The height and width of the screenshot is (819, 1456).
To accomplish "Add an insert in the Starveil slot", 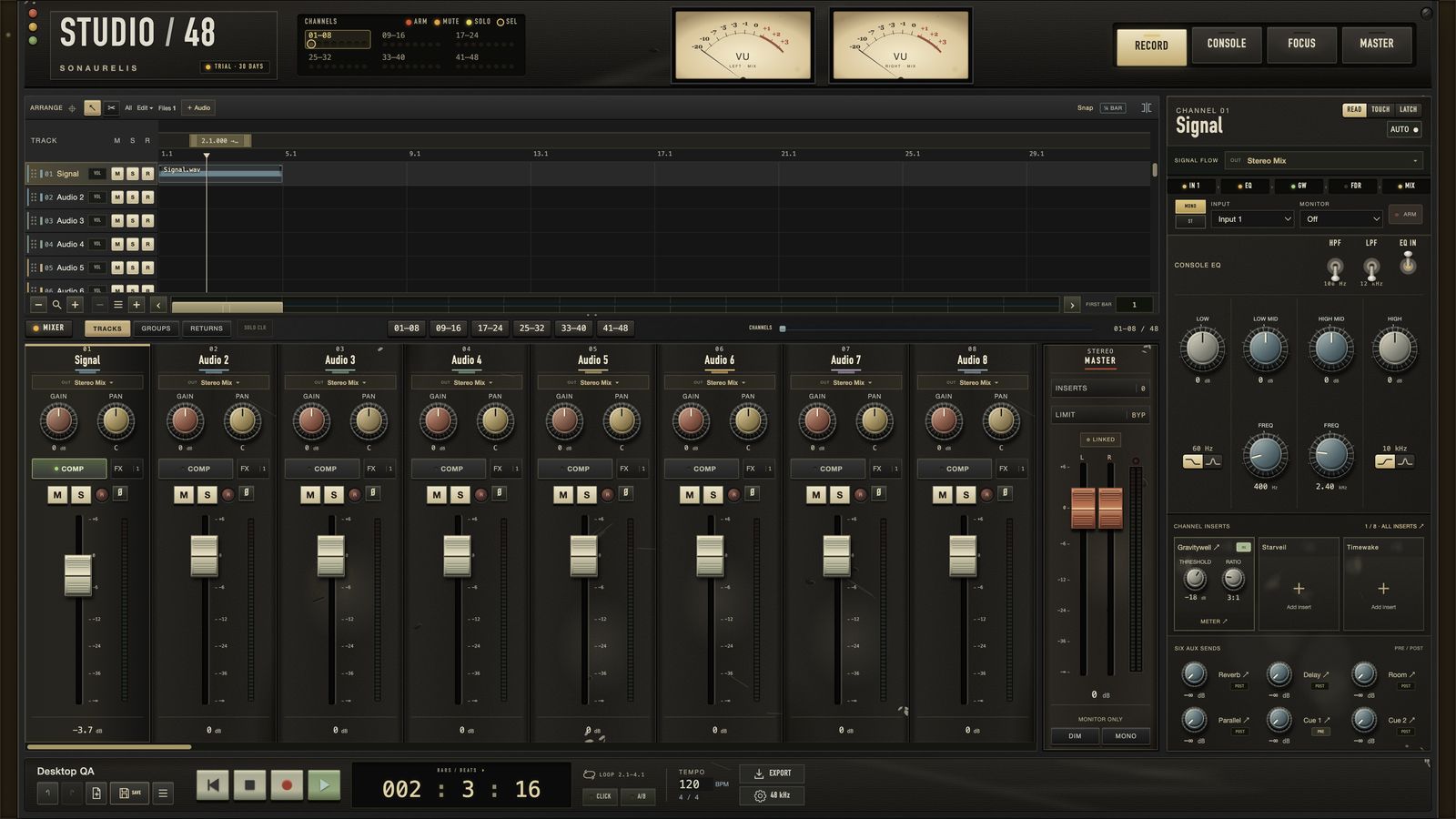I will tap(1299, 589).
